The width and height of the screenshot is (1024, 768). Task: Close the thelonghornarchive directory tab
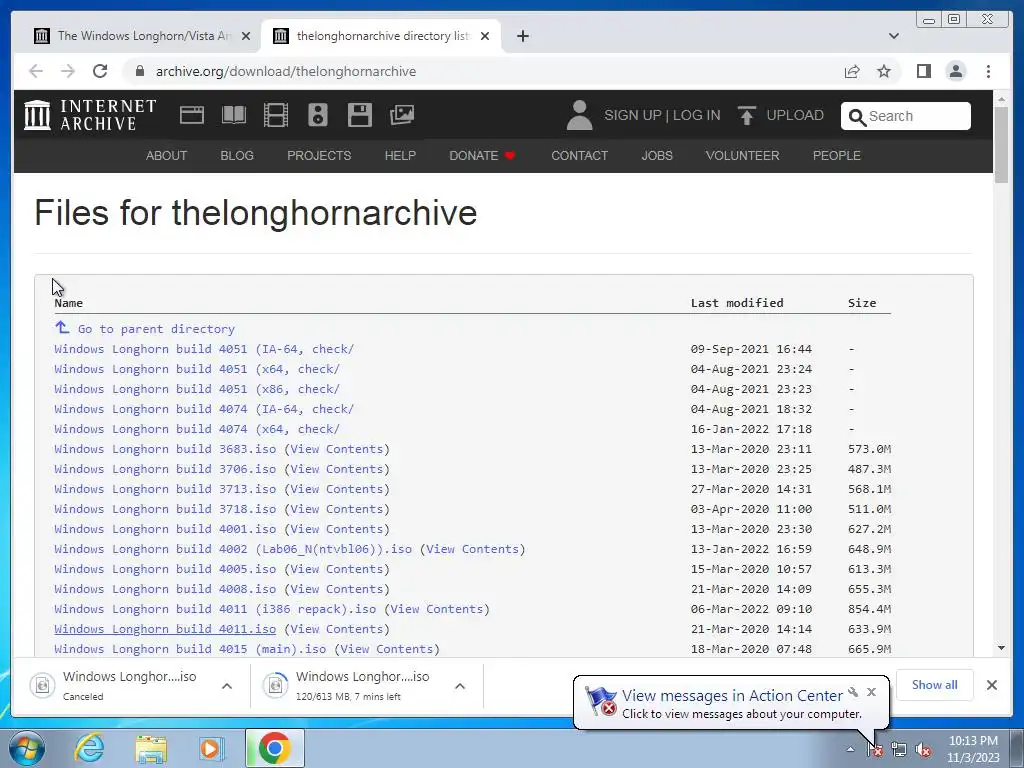click(x=485, y=36)
